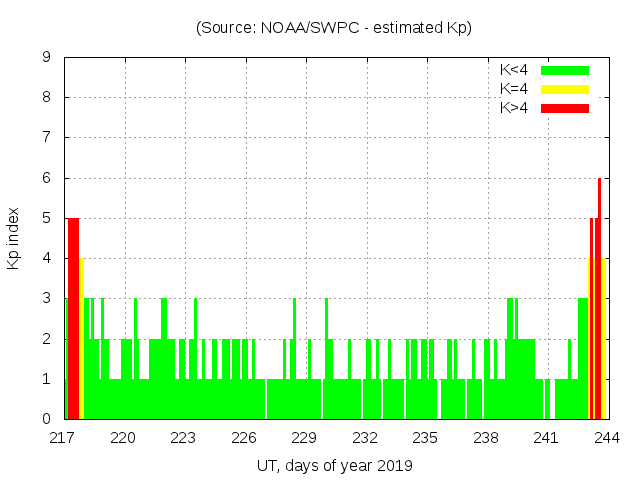Viewport: 640px width, 480px height.
Task: Select the x-axis tick label 235
Action: [425, 437]
